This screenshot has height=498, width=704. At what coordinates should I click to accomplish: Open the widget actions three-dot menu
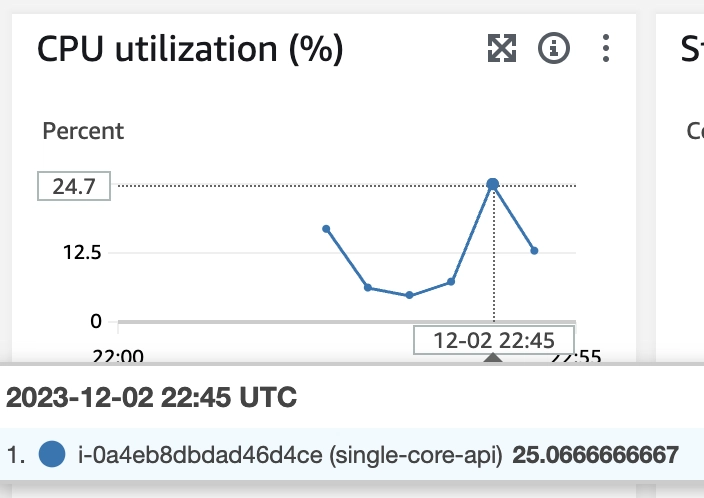click(605, 47)
